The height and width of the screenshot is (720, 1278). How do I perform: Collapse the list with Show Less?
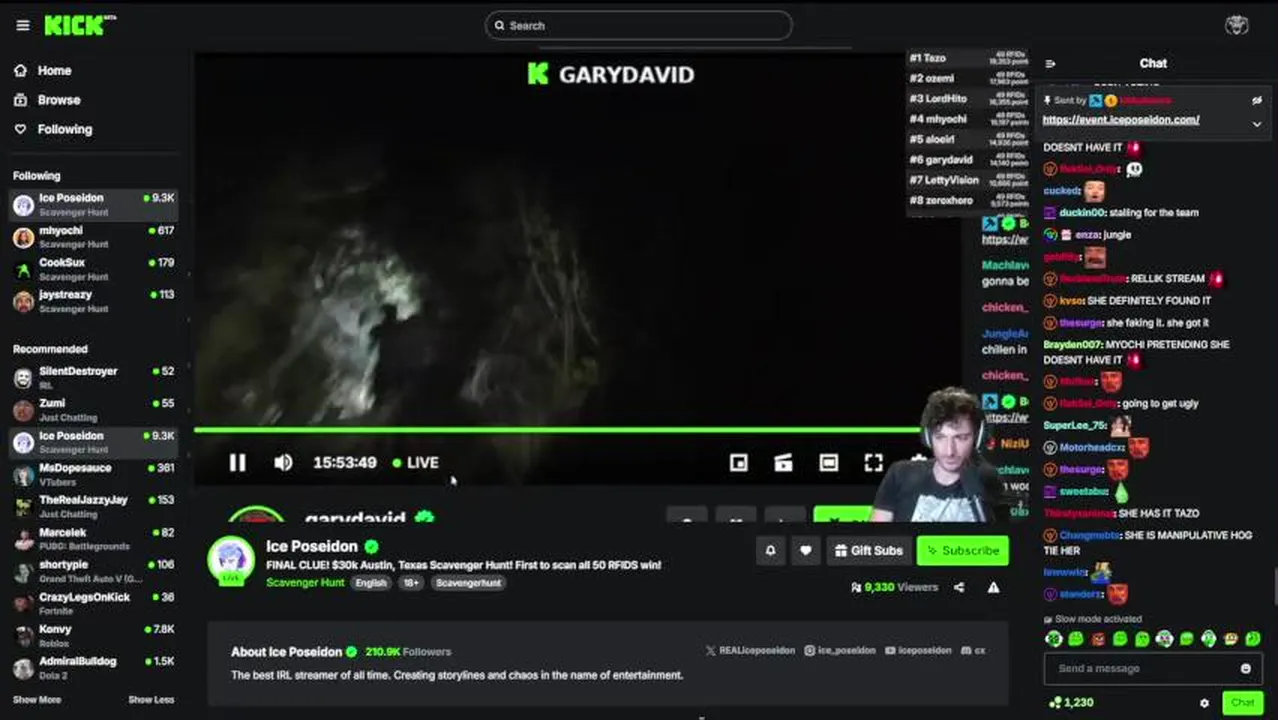[151, 700]
